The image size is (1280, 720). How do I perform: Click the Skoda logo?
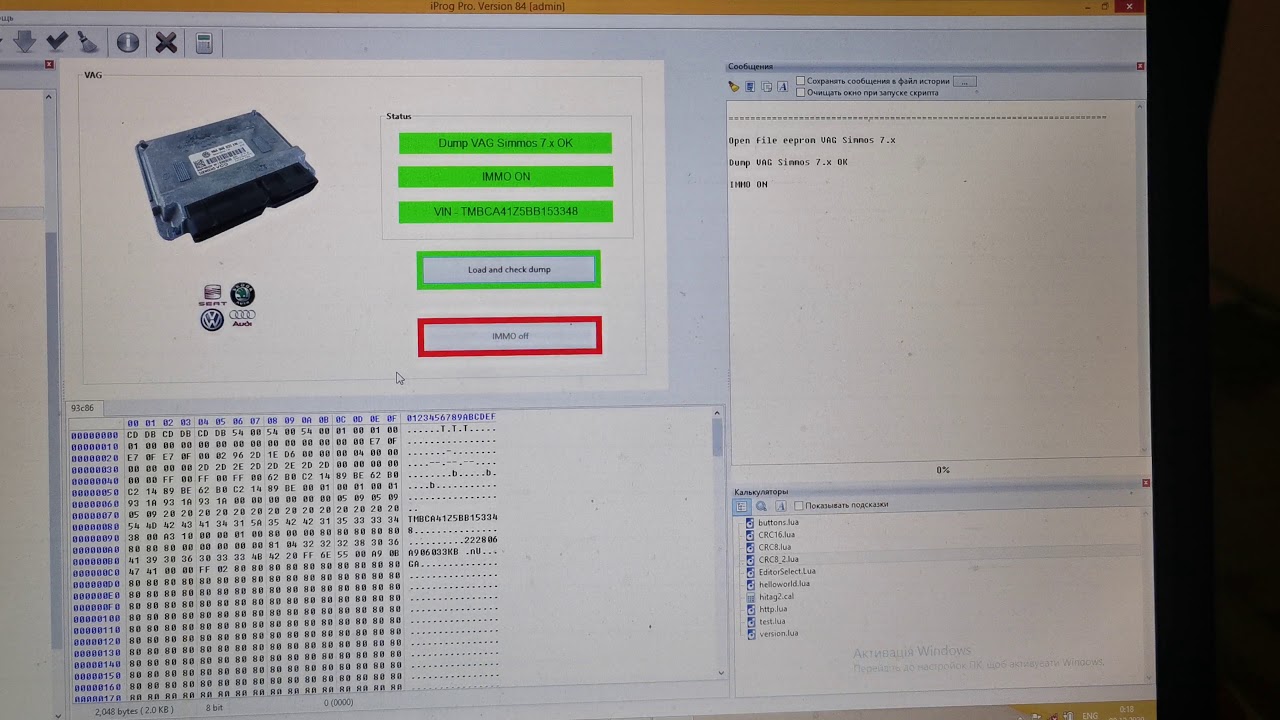click(x=242, y=294)
